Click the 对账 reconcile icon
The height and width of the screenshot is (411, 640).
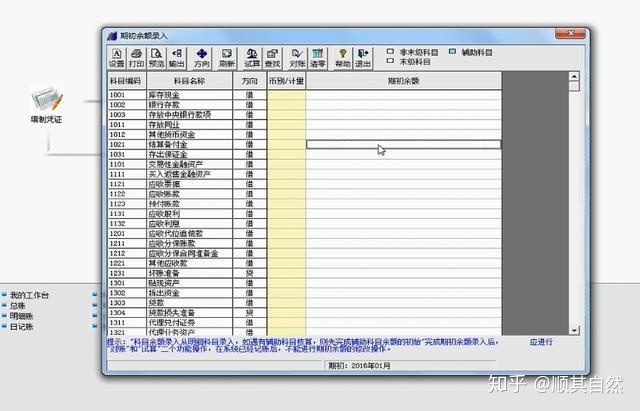[297, 58]
